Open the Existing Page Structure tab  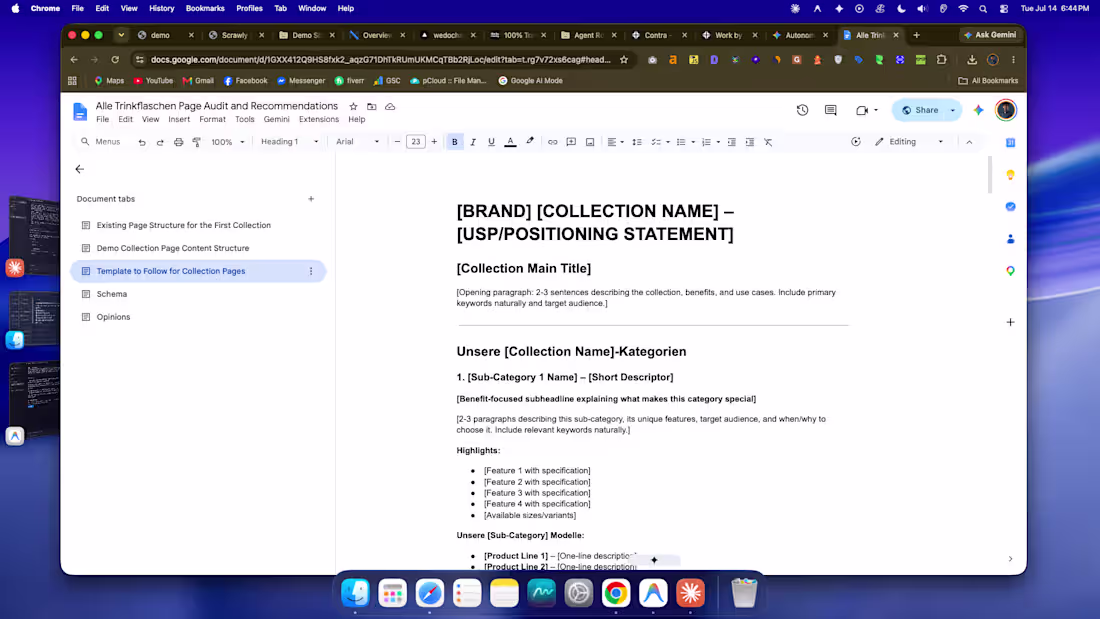click(184, 225)
